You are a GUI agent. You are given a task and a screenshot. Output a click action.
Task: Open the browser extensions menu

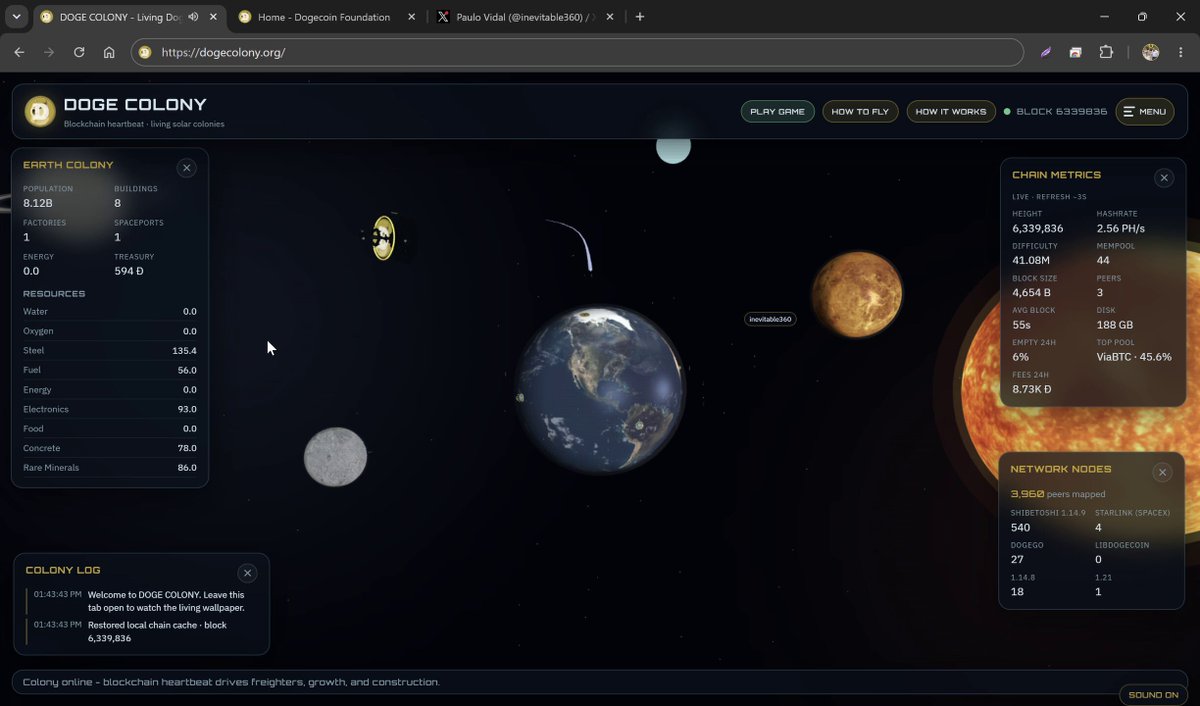[x=1106, y=52]
